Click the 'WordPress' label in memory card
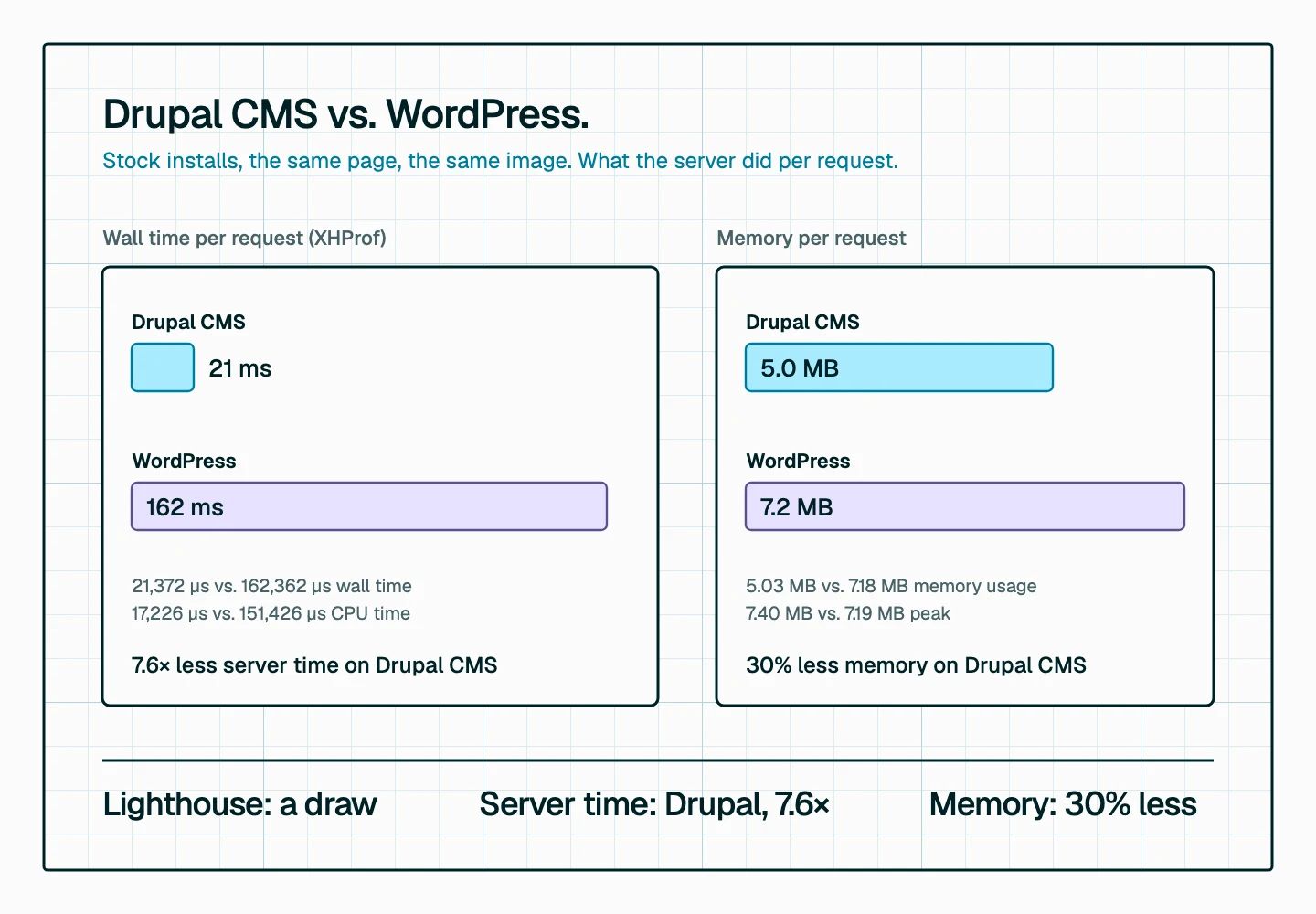This screenshot has height=914, width=1316. (798, 461)
